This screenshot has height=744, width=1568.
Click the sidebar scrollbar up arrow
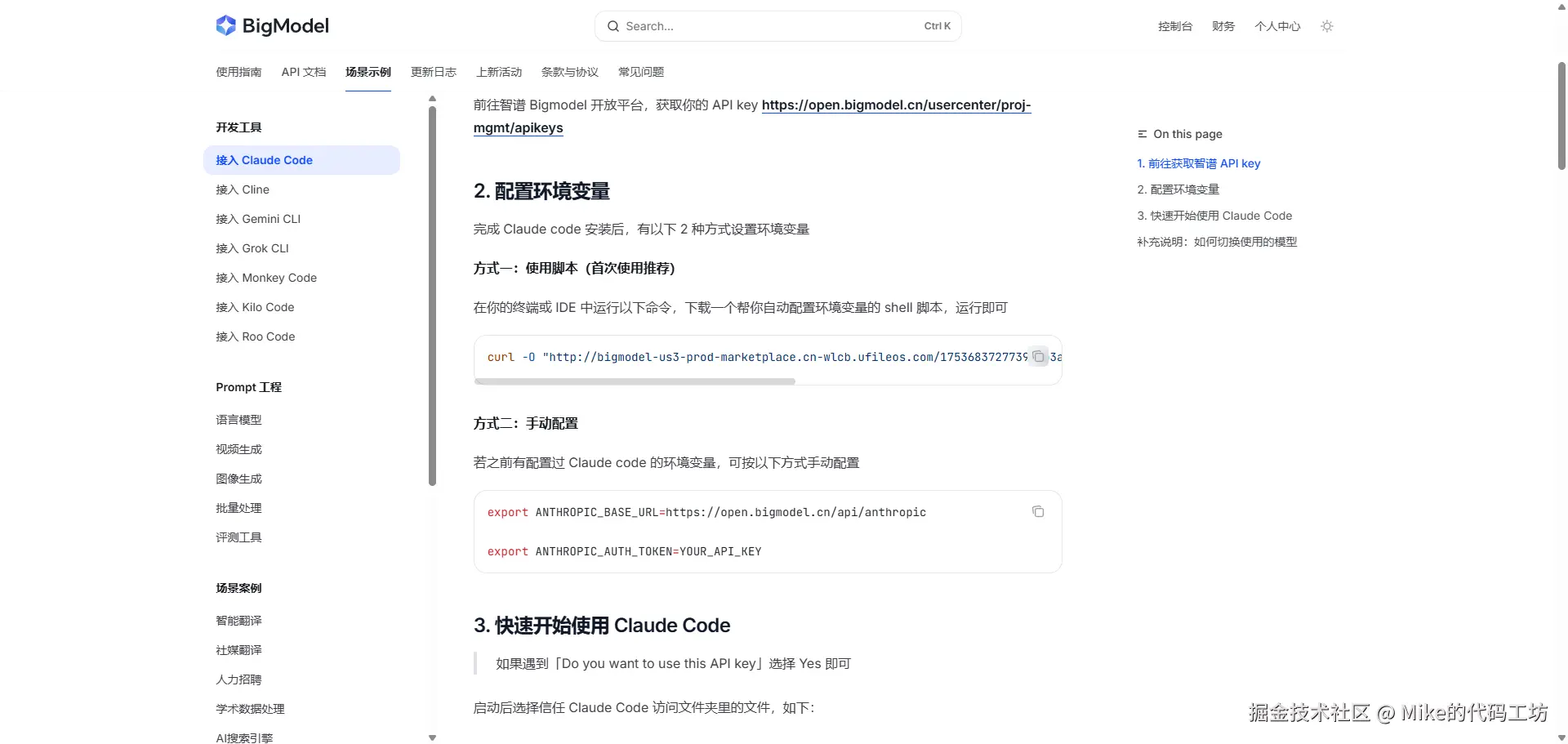point(432,99)
